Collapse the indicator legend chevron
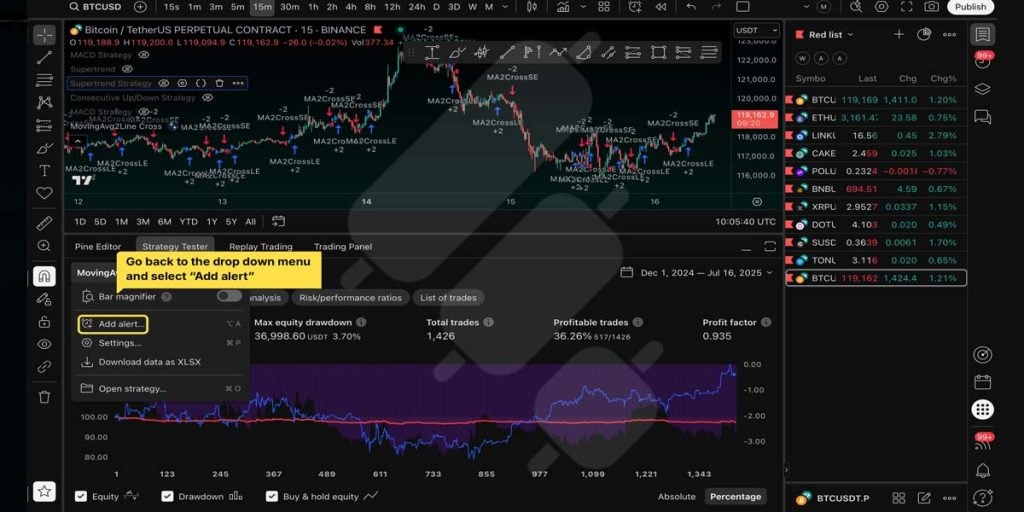1024x512 pixels. click(x=77, y=141)
